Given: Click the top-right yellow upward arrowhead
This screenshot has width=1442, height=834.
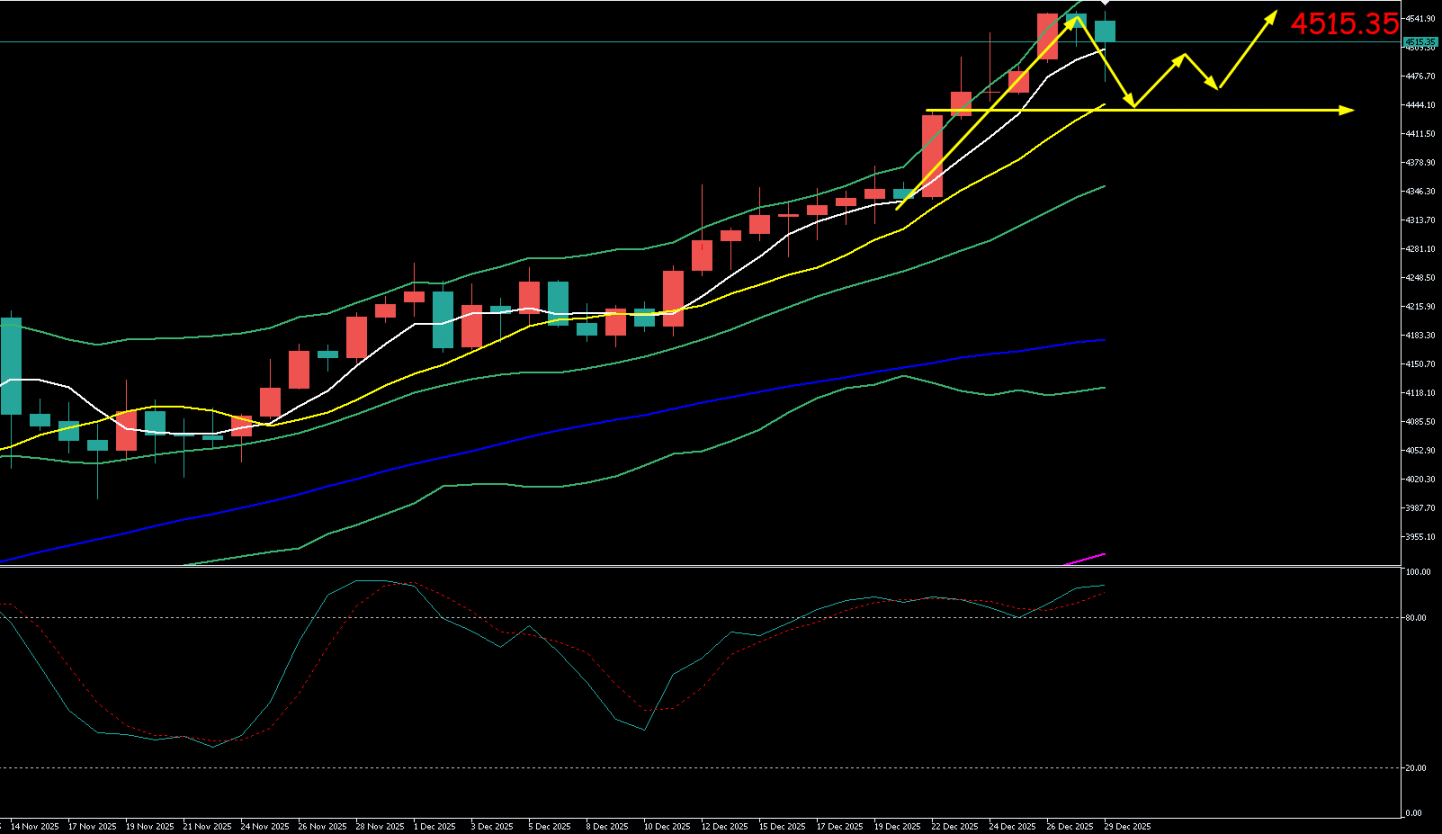Looking at the screenshot, I should click(x=1271, y=16).
